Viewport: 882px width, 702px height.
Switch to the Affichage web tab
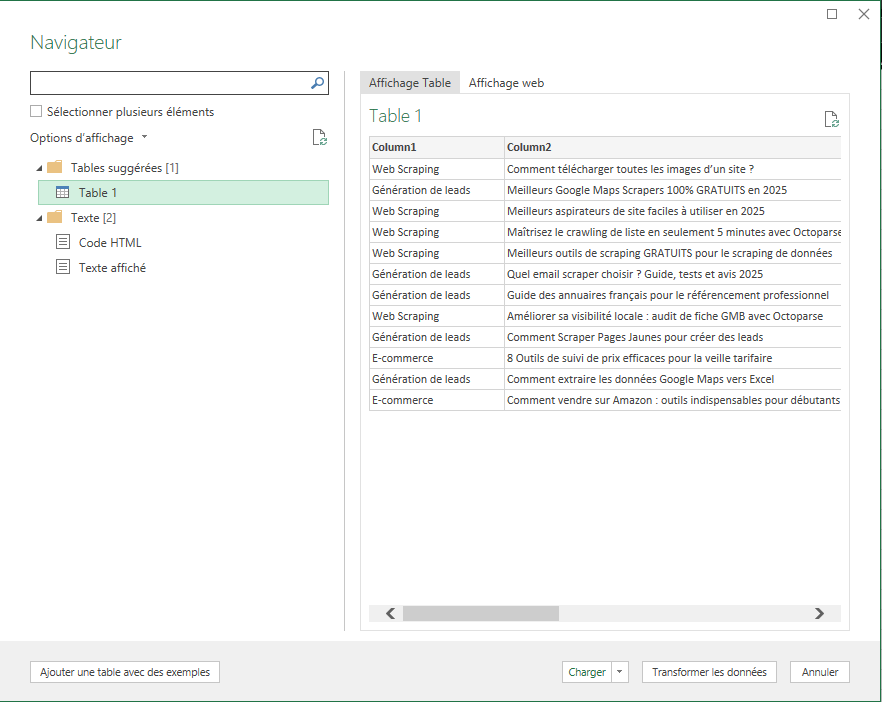(506, 83)
